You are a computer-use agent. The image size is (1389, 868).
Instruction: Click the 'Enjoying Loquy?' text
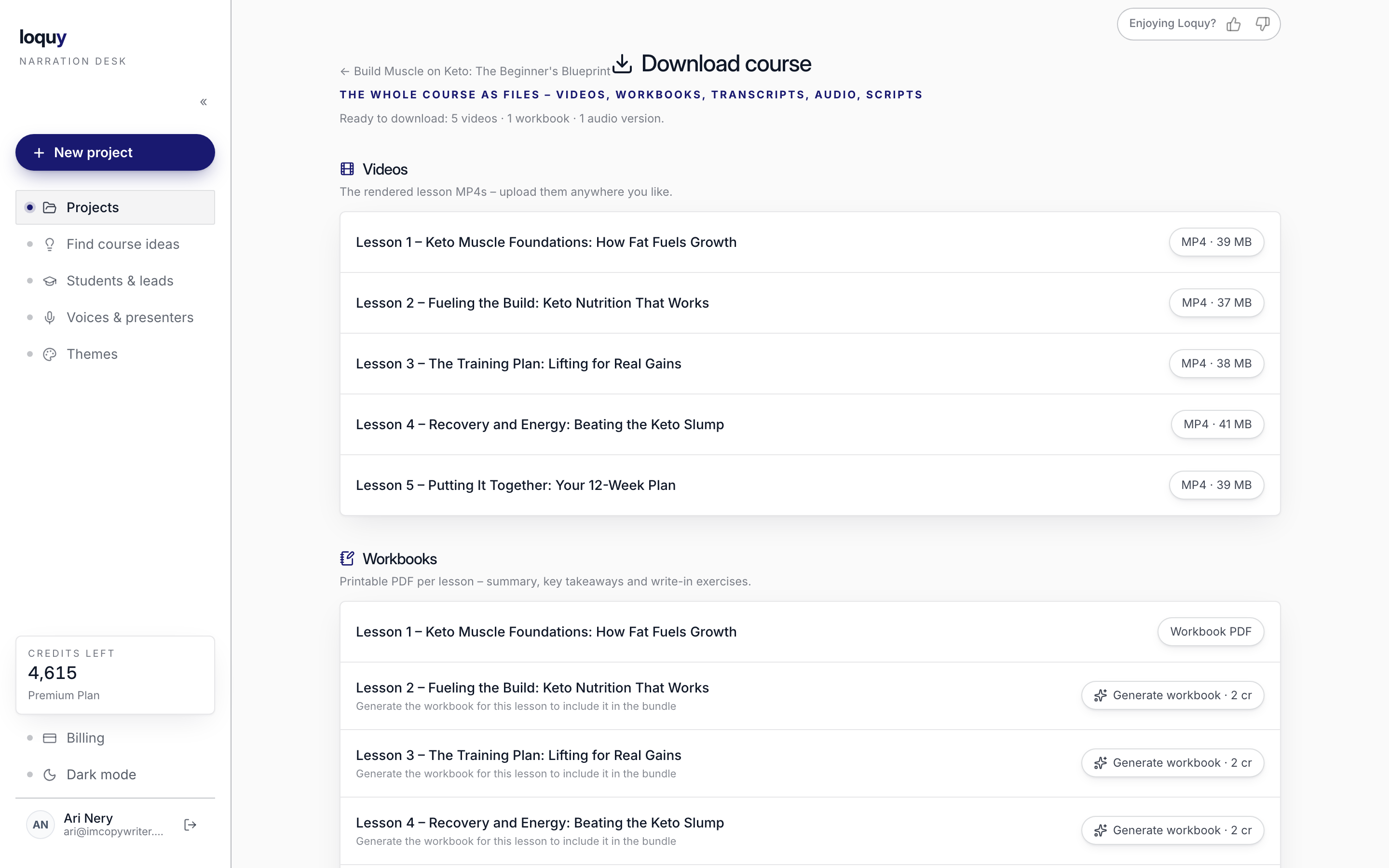click(1172, 24)
